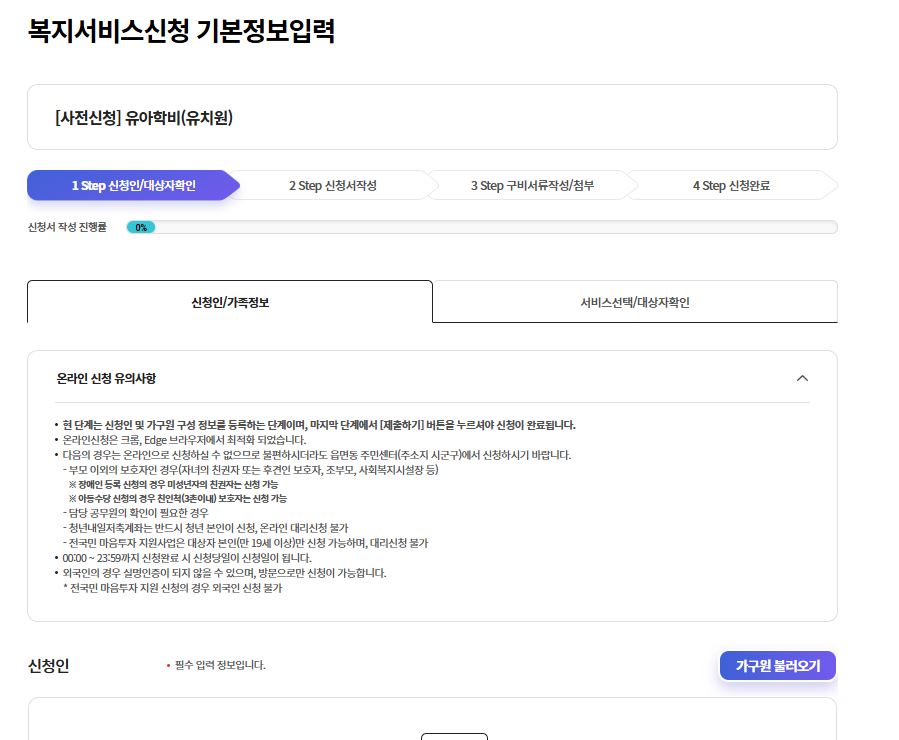Click the 0% progress badge
Screen dimensions: 899x740
click(141, 227)
